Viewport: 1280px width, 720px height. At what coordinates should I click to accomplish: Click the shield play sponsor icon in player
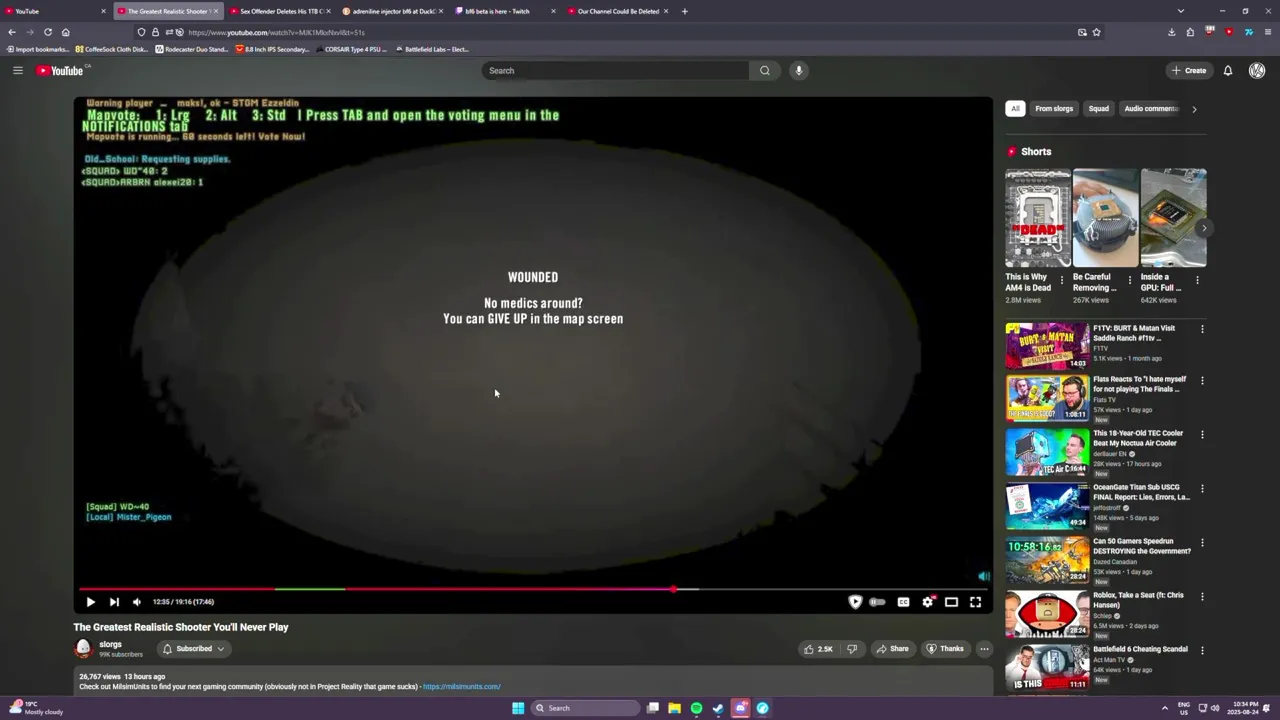855,602
